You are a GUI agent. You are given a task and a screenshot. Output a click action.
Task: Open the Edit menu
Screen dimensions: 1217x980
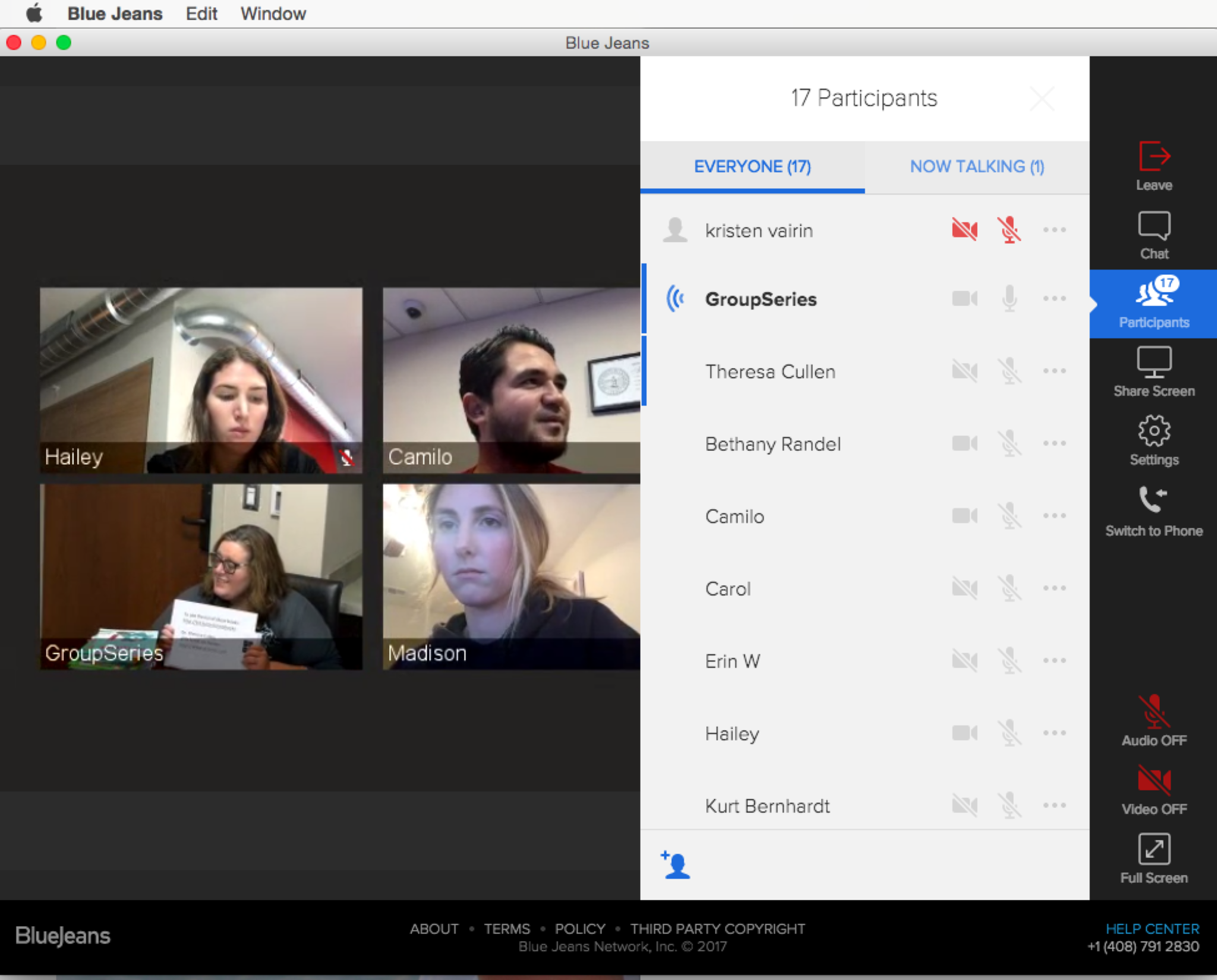point(201,13)
